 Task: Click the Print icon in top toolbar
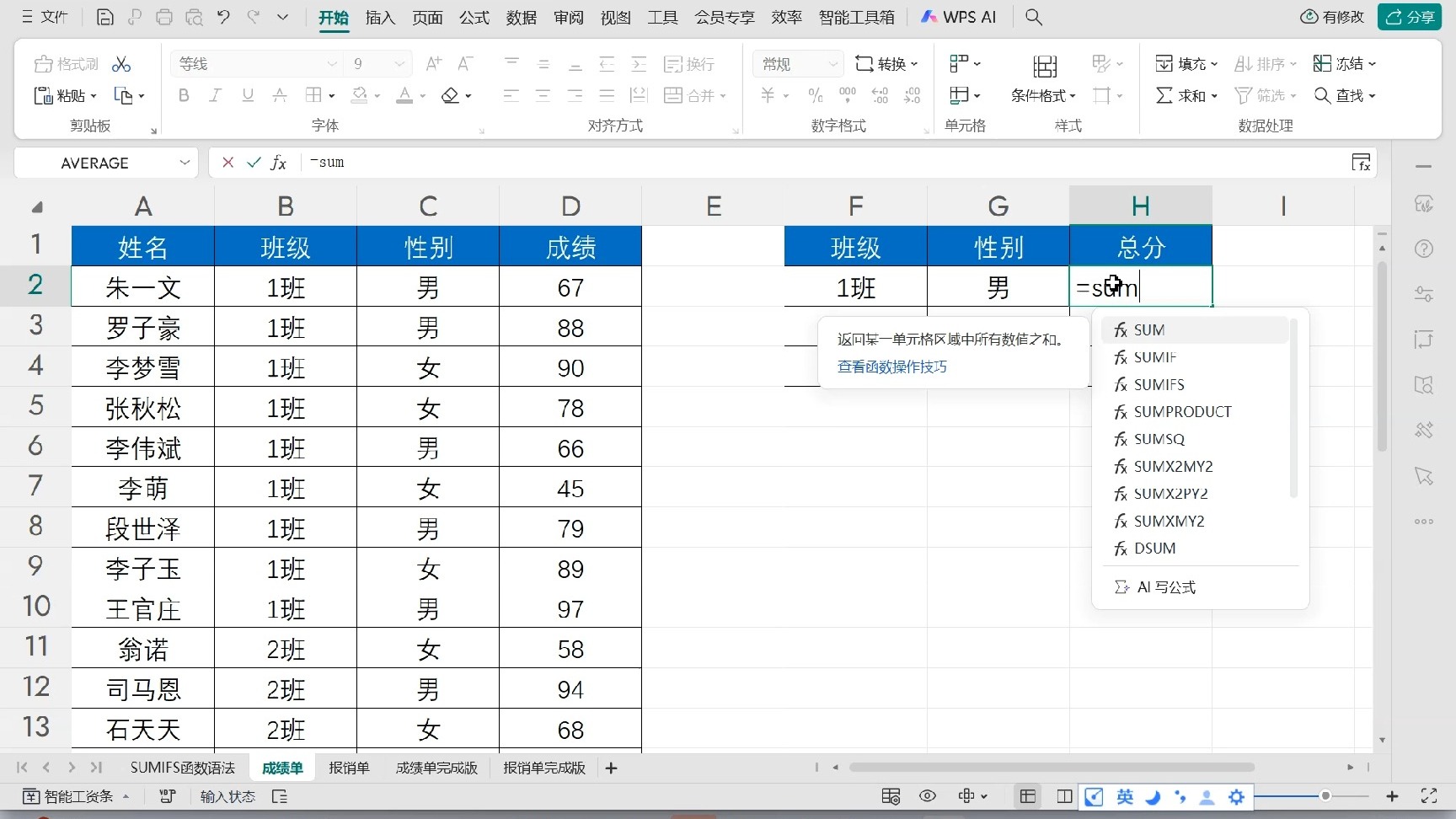[x=164, y=17]
